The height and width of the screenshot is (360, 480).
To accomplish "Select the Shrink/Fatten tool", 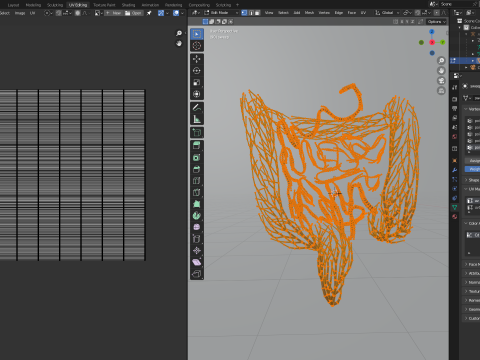I will [x=197, y=251].
